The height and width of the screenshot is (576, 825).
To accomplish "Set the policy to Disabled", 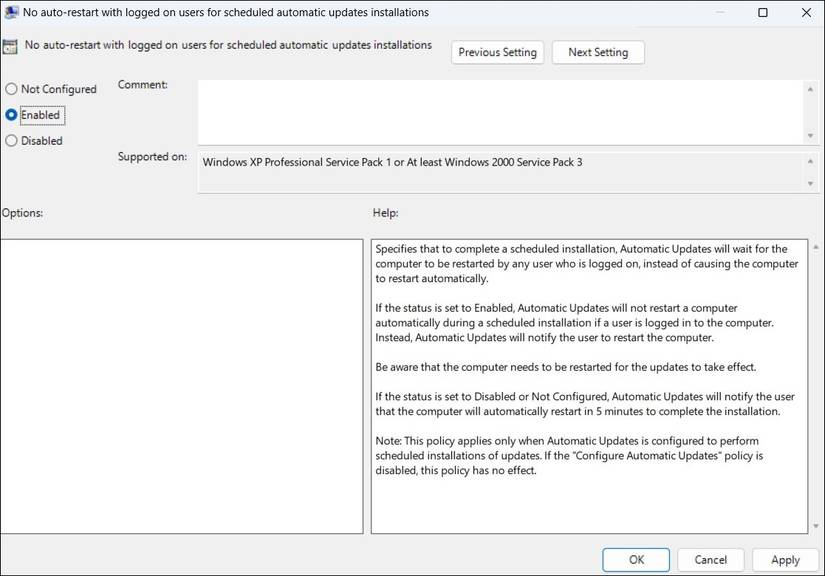I will coord(12,141).
